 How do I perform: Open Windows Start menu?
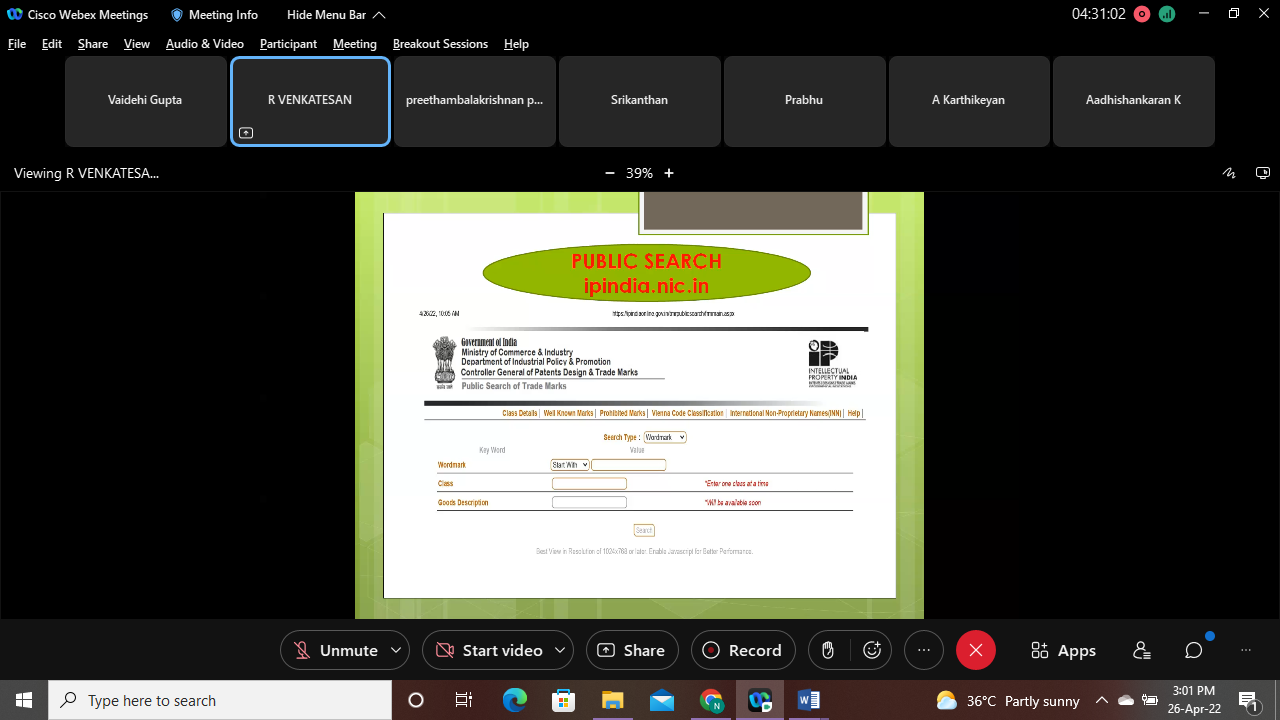(24, 700)
